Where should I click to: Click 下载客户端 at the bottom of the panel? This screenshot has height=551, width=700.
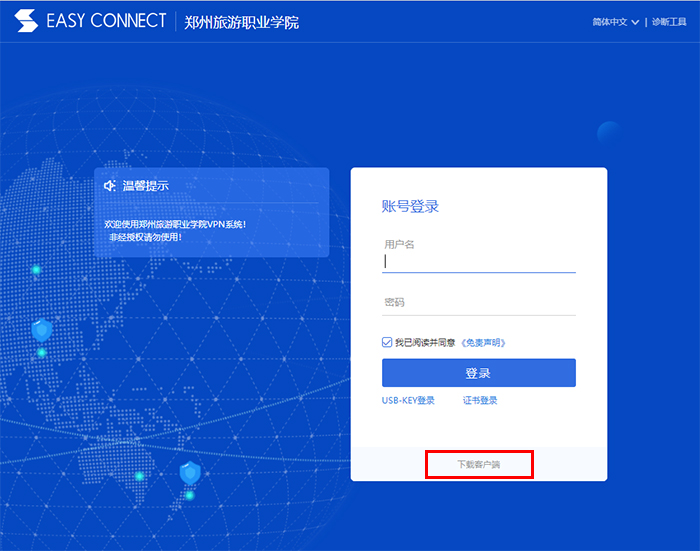point(479,464)
